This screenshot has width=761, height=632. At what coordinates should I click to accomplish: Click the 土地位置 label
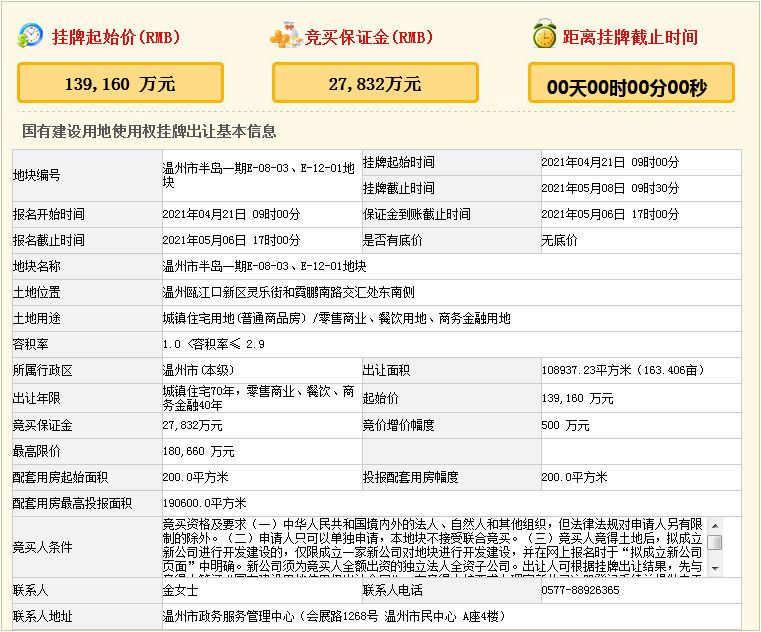tap(36, 292)
